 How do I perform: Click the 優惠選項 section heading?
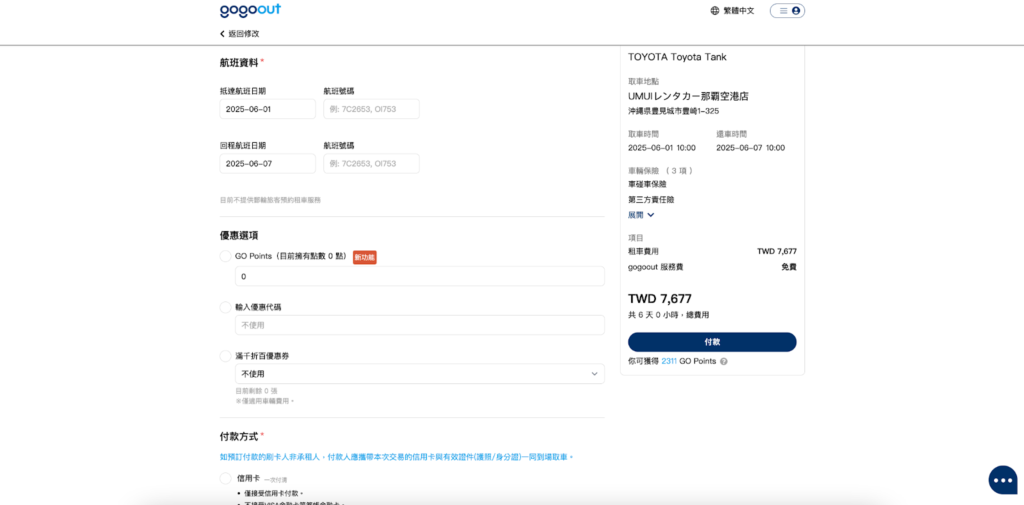click(239, 235)
